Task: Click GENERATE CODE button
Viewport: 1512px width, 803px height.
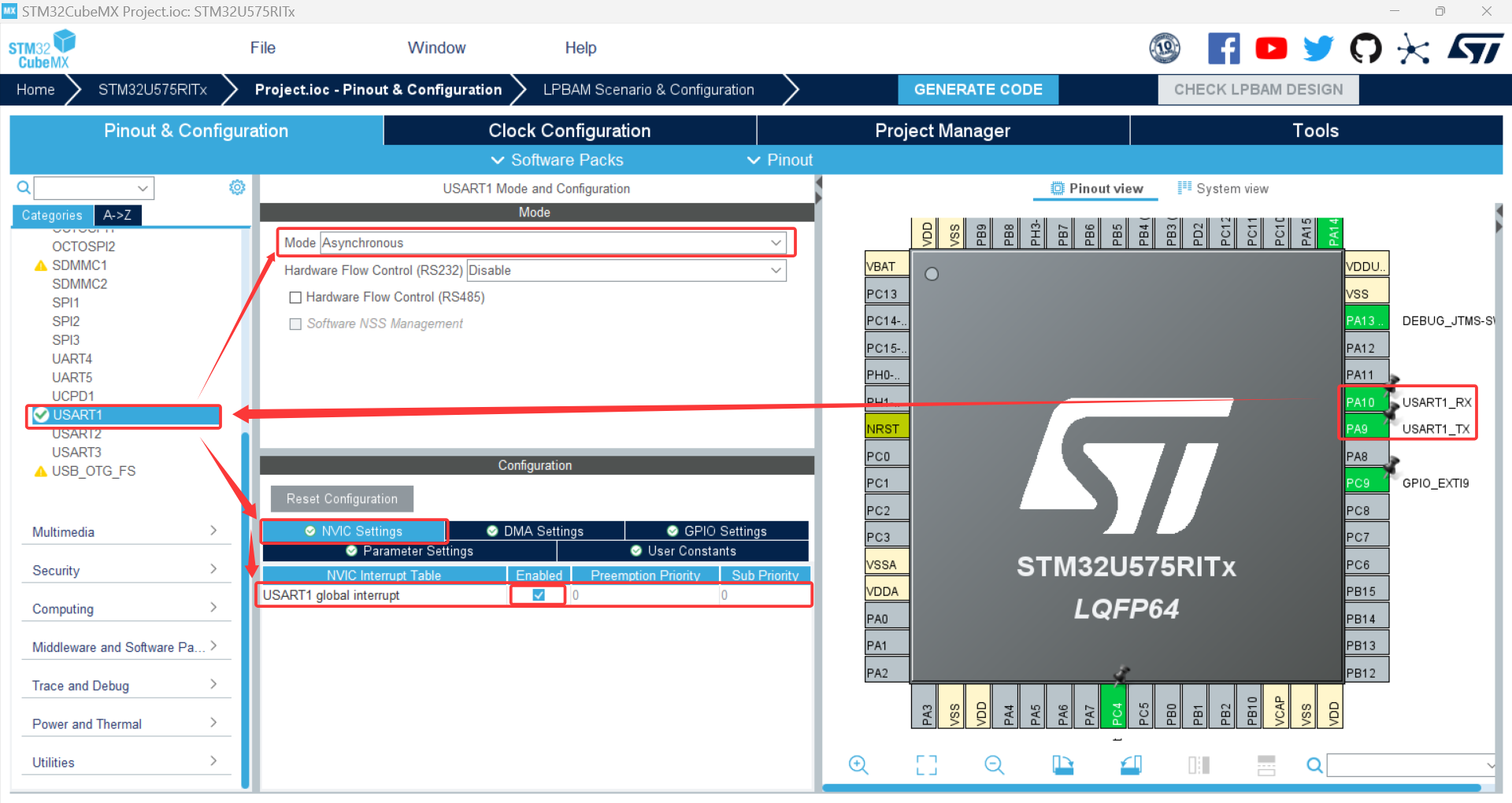Action: tap(978, 90)
